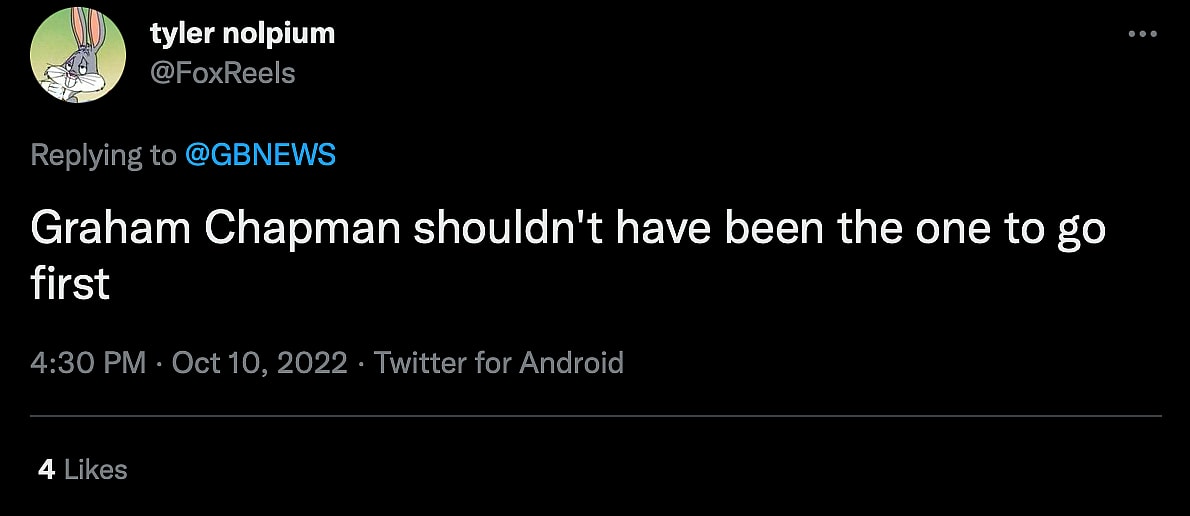Open tyler nolpium's profile via display name

[x=242, y=33]
